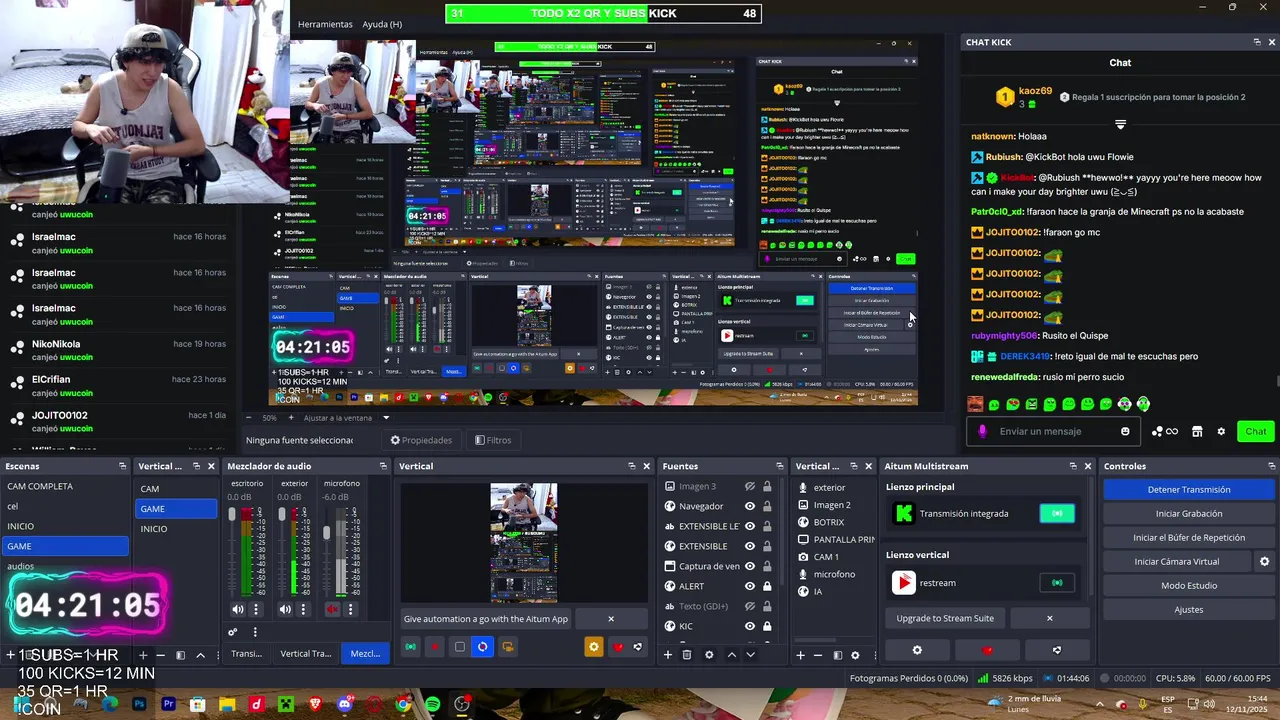Click Iniciar Cámara Virtual button
This screenshot has height=720, width=1280.
pyautogui.click(x=1177, y=561)
